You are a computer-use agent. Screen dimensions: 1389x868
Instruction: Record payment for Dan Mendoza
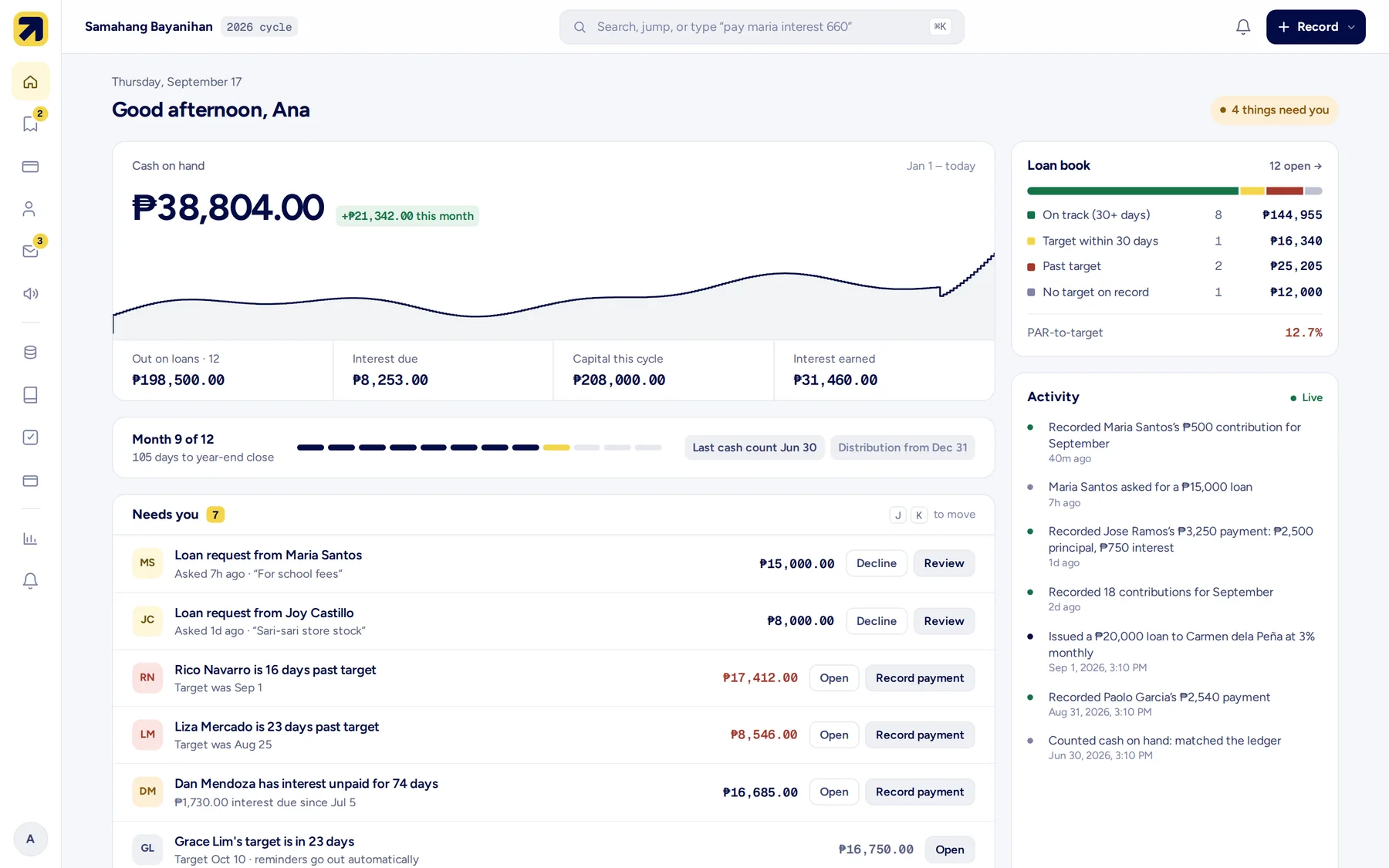pos(920,792)
